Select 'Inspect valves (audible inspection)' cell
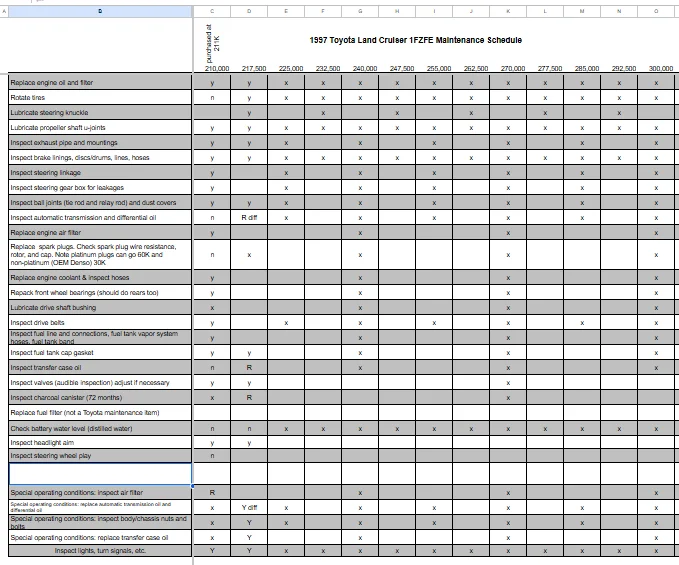Viewport: 679px width, 565px height. click(100, 383)
